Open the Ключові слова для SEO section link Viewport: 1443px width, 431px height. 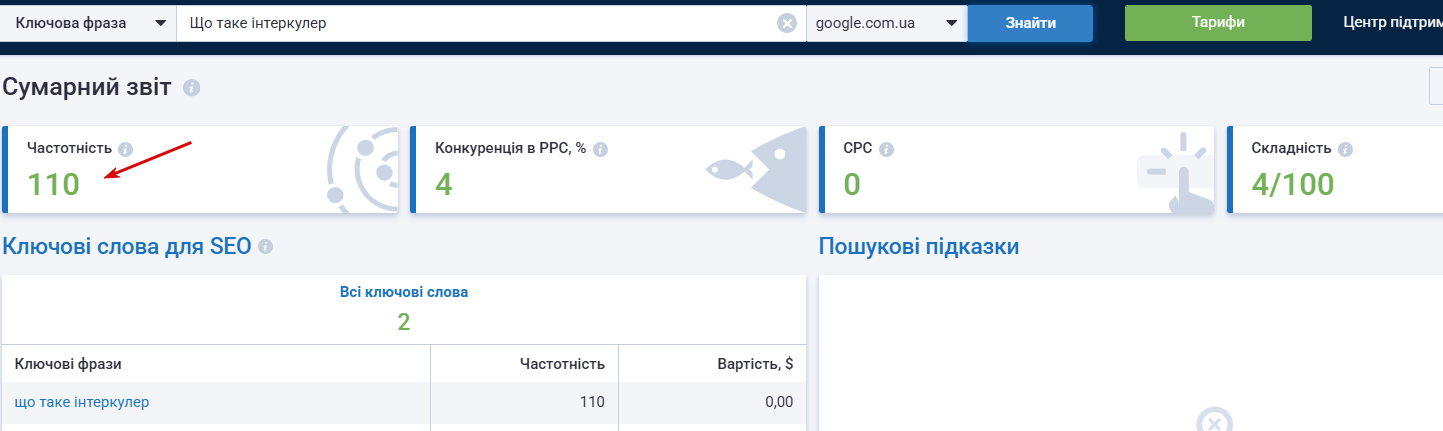click(127, 246)
